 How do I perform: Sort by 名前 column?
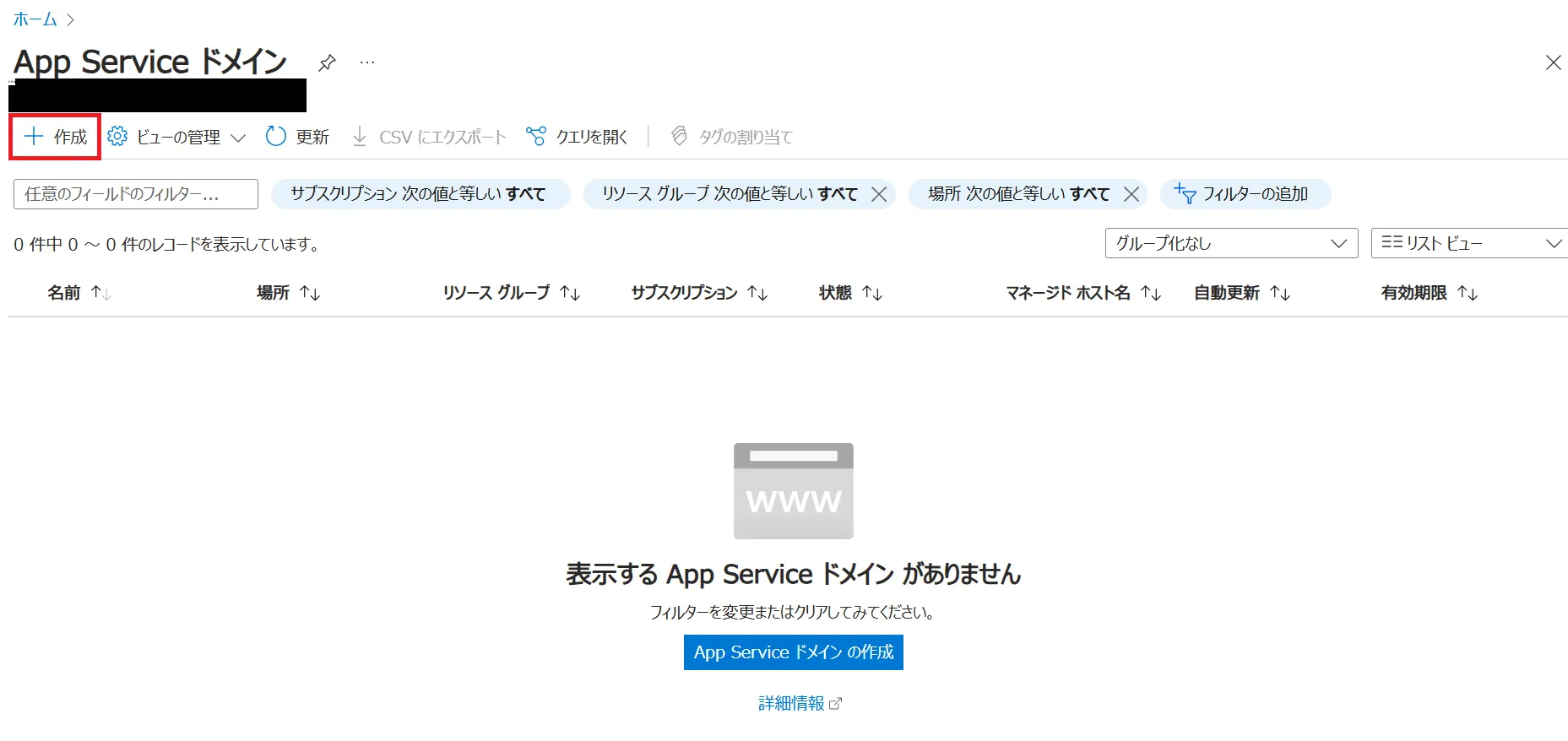click(x=79, y=293)
